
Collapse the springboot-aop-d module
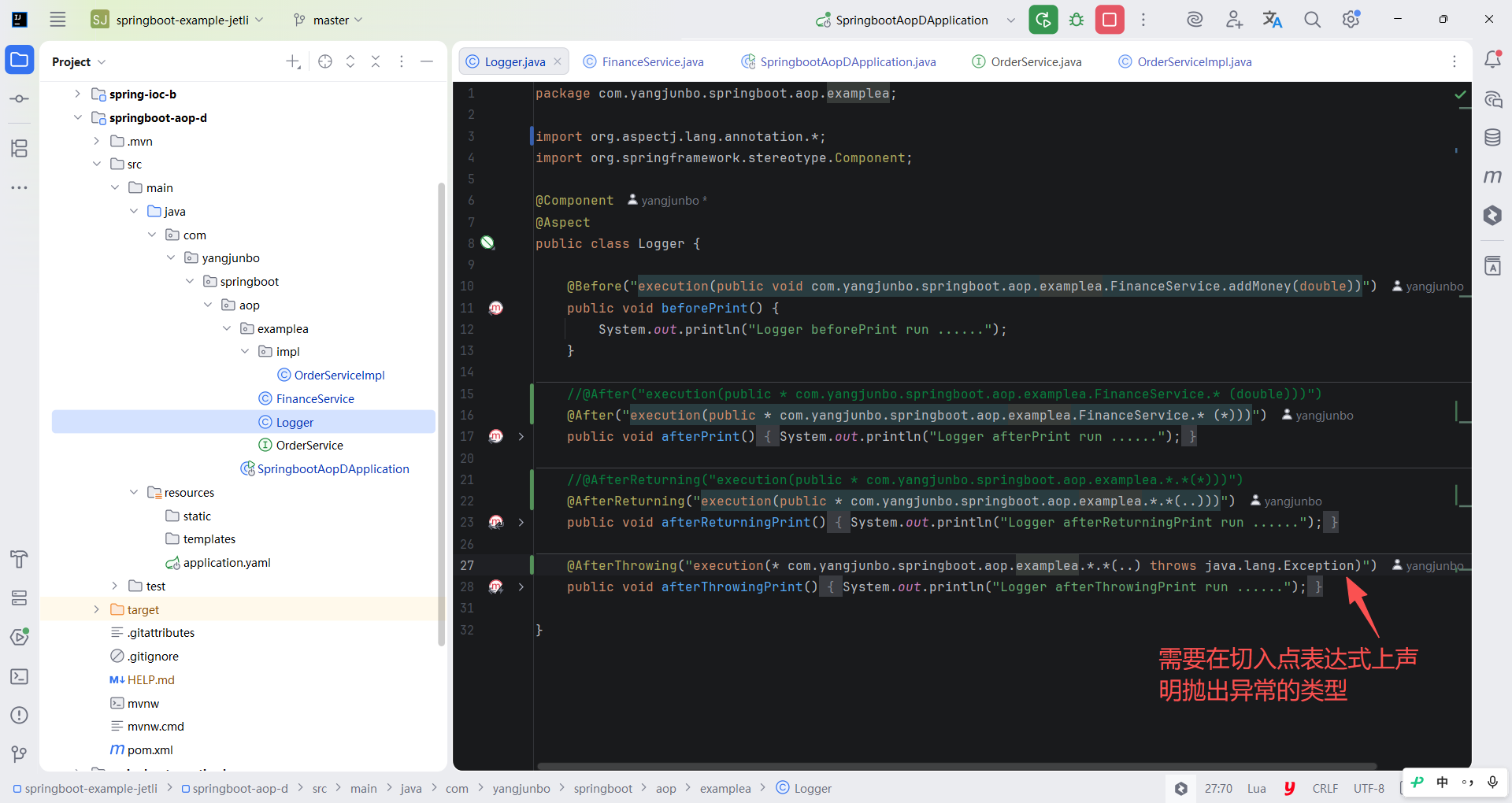point(77,117)
